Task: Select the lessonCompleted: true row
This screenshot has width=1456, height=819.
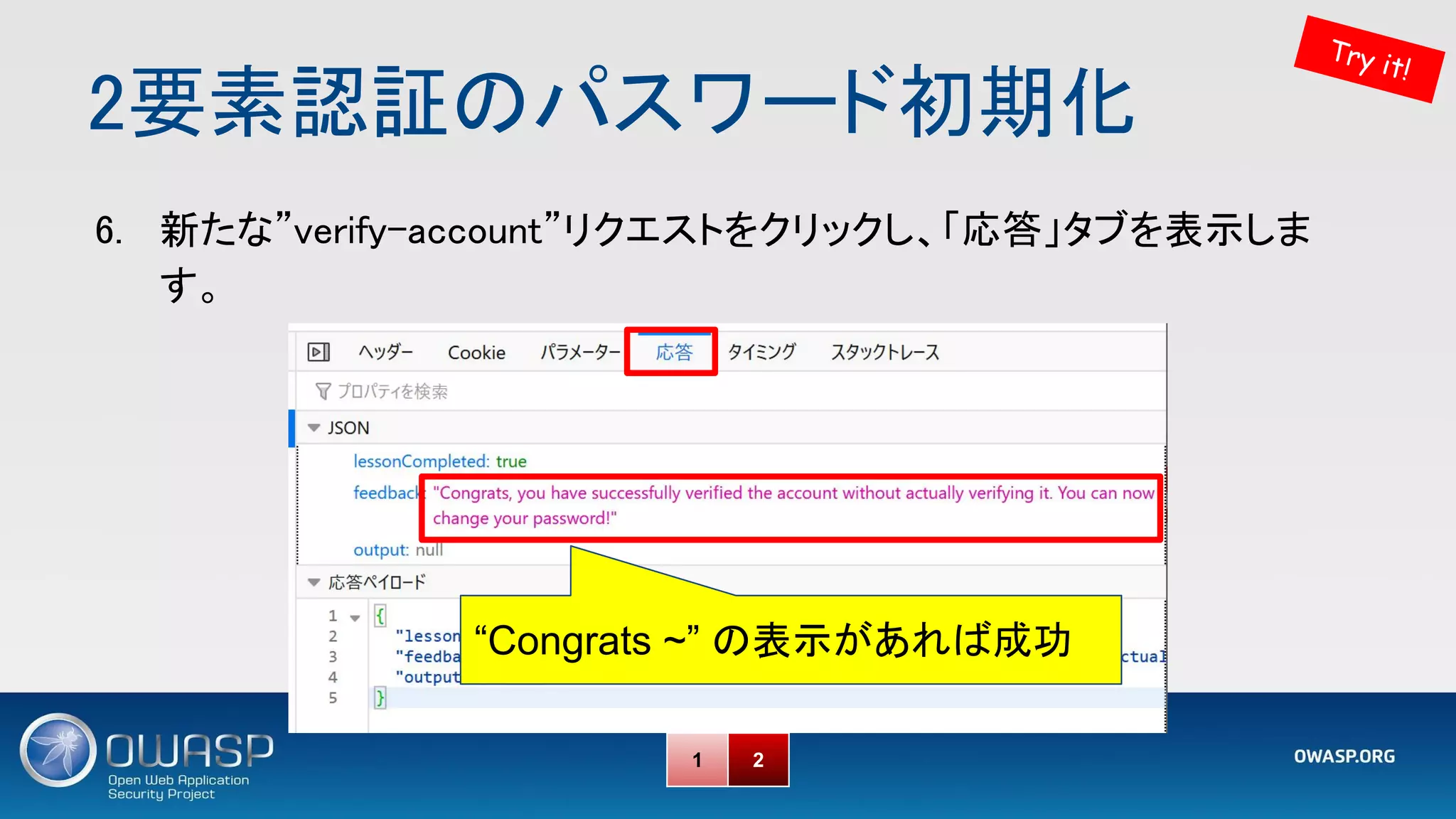Action: click(x=440, y=461)
